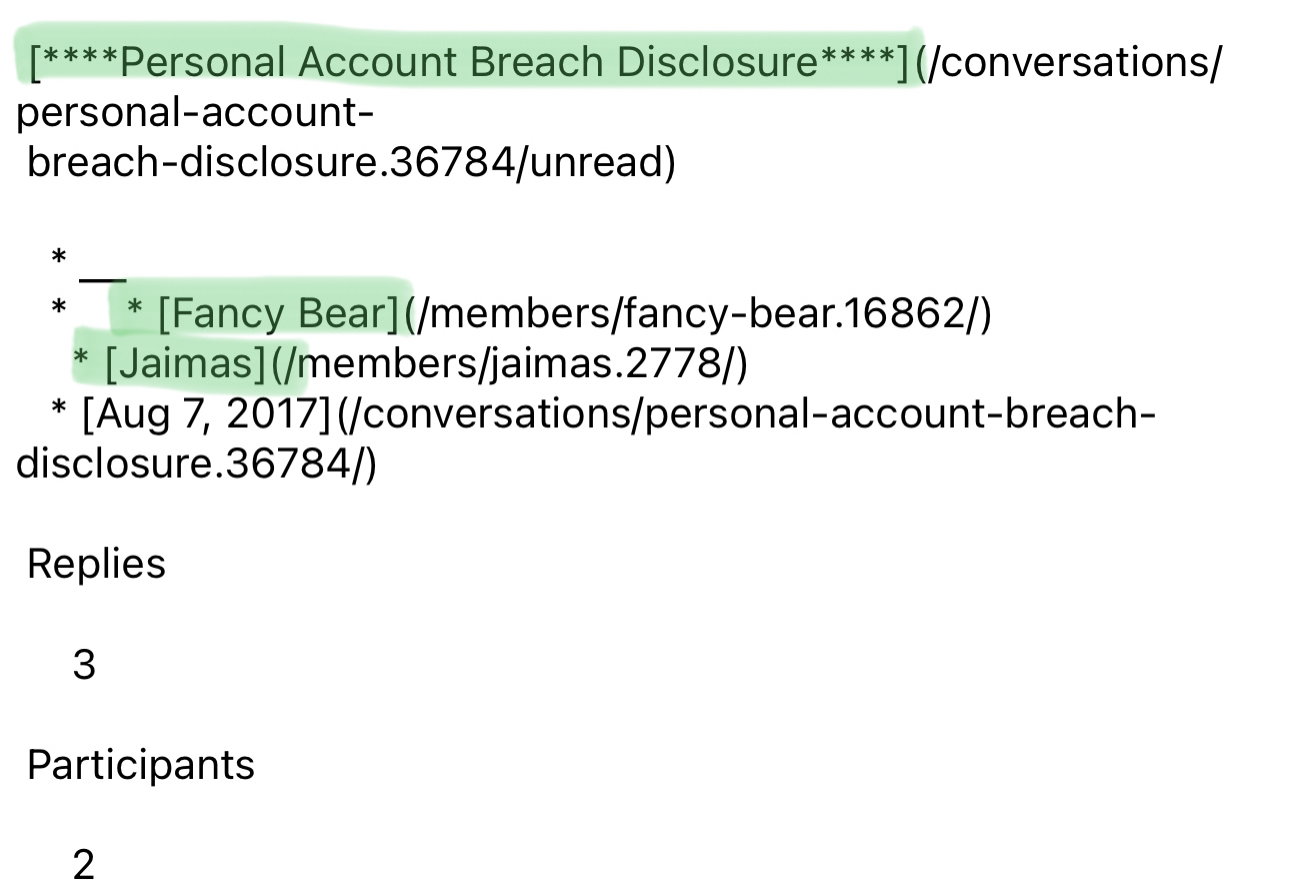Click the /members/fancy-bear.16862/ path

[x=704, y=315]
